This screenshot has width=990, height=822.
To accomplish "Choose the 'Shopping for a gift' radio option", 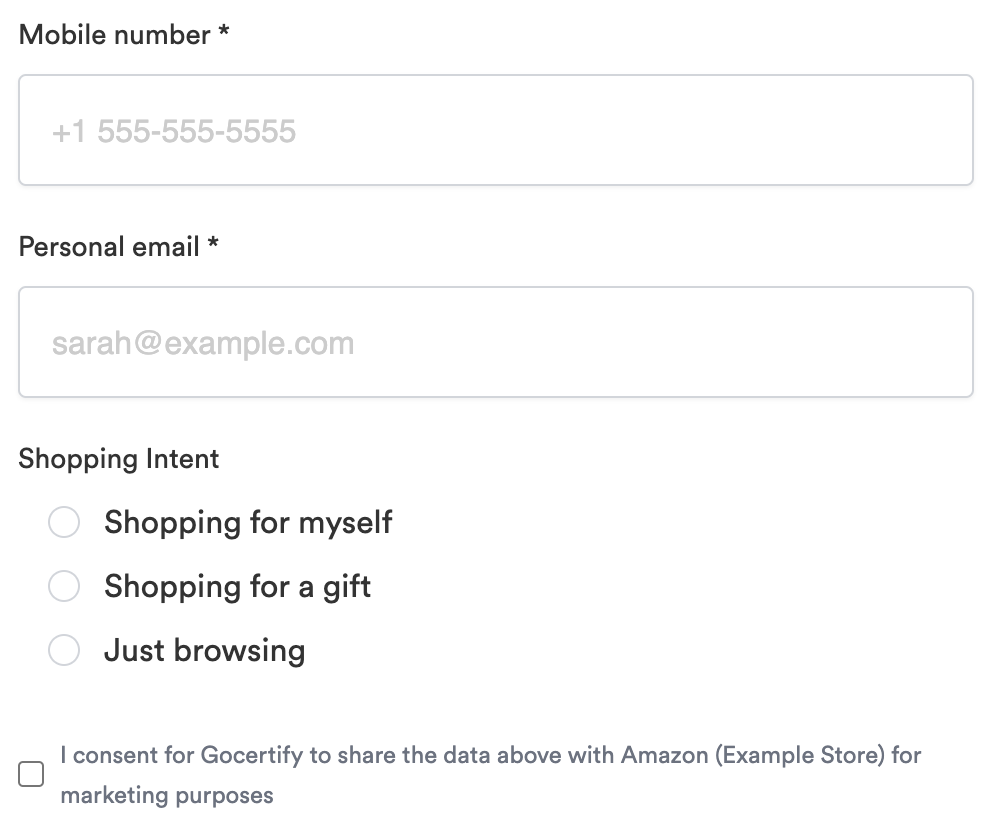I will tap(64, 586).
